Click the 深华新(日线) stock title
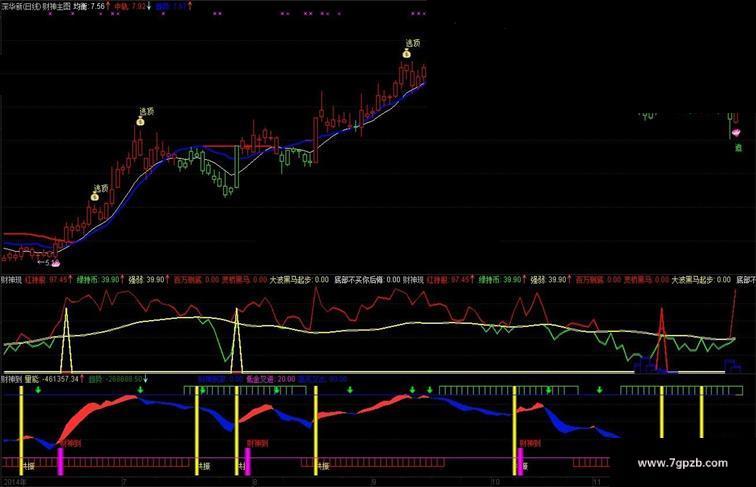The image size is (756, 487). 21,7
